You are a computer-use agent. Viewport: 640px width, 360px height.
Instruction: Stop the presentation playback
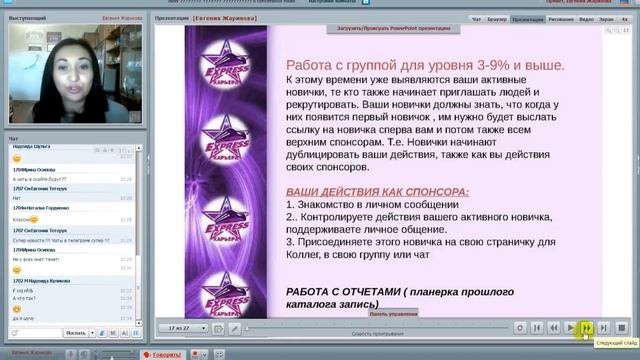tap(621, 328)
